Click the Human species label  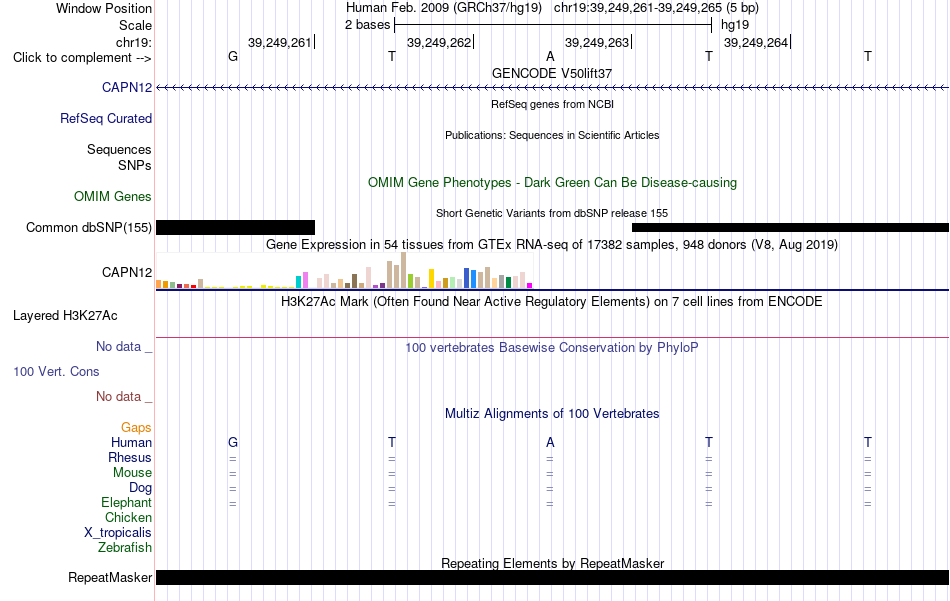pyautogui.click(x=131, y=443)
